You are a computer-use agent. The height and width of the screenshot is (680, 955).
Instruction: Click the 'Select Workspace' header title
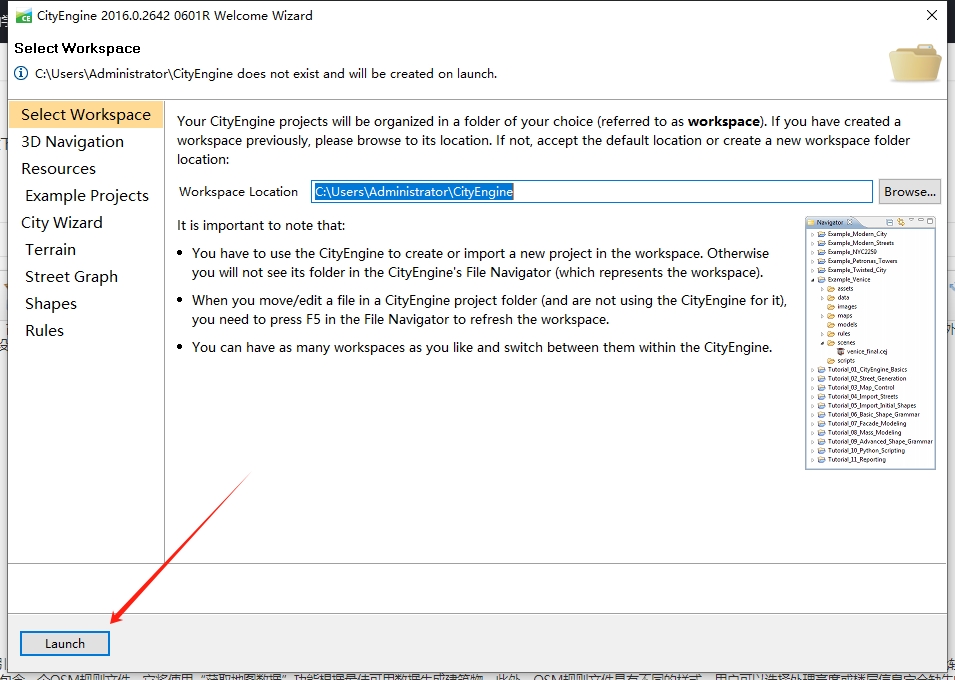point(77,48)
